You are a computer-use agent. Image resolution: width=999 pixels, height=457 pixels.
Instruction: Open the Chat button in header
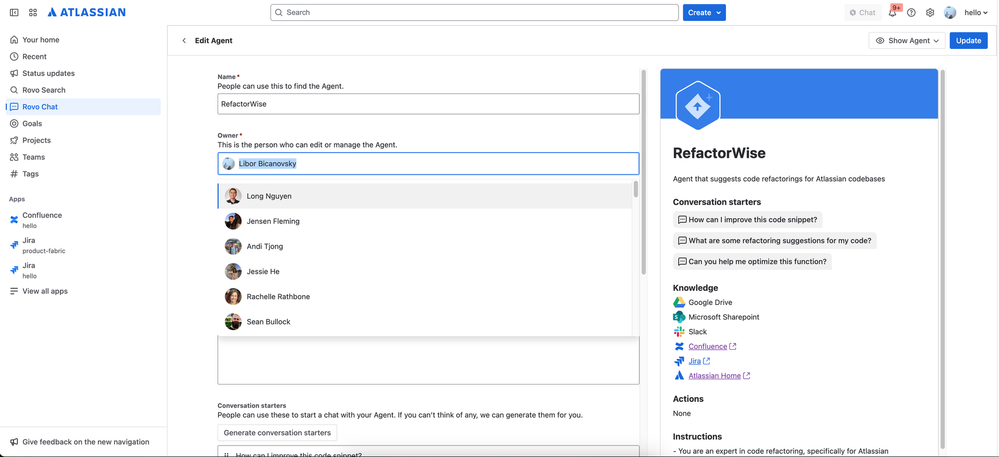point(863,12)
